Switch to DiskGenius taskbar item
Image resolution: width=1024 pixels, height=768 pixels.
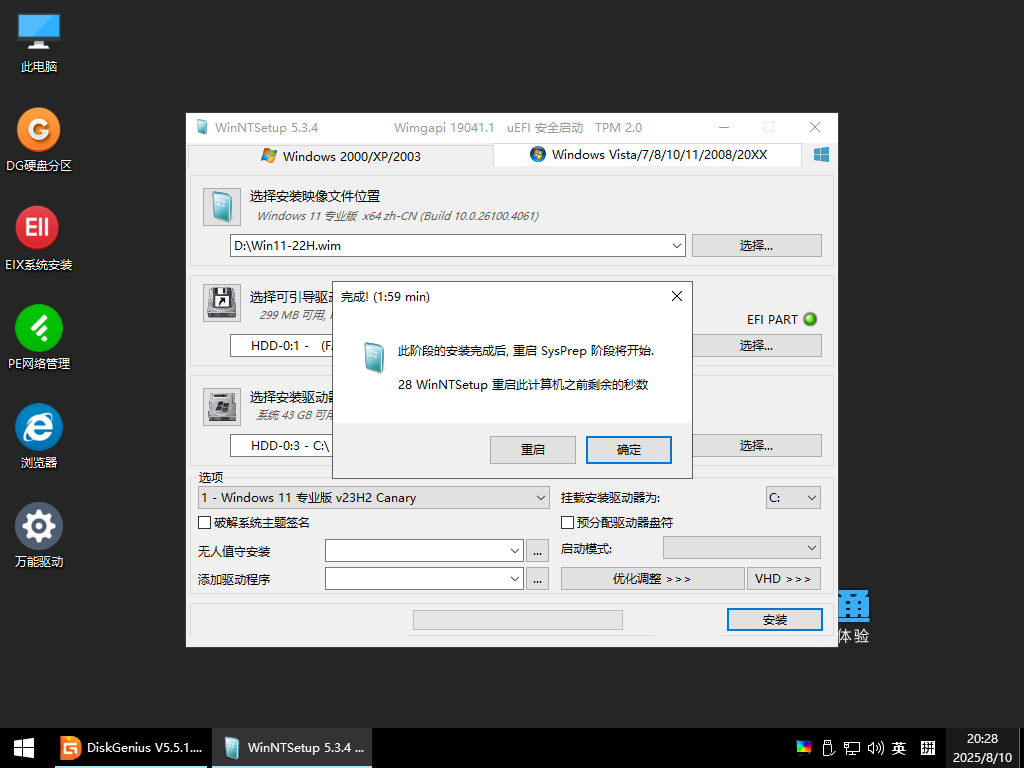131,748
